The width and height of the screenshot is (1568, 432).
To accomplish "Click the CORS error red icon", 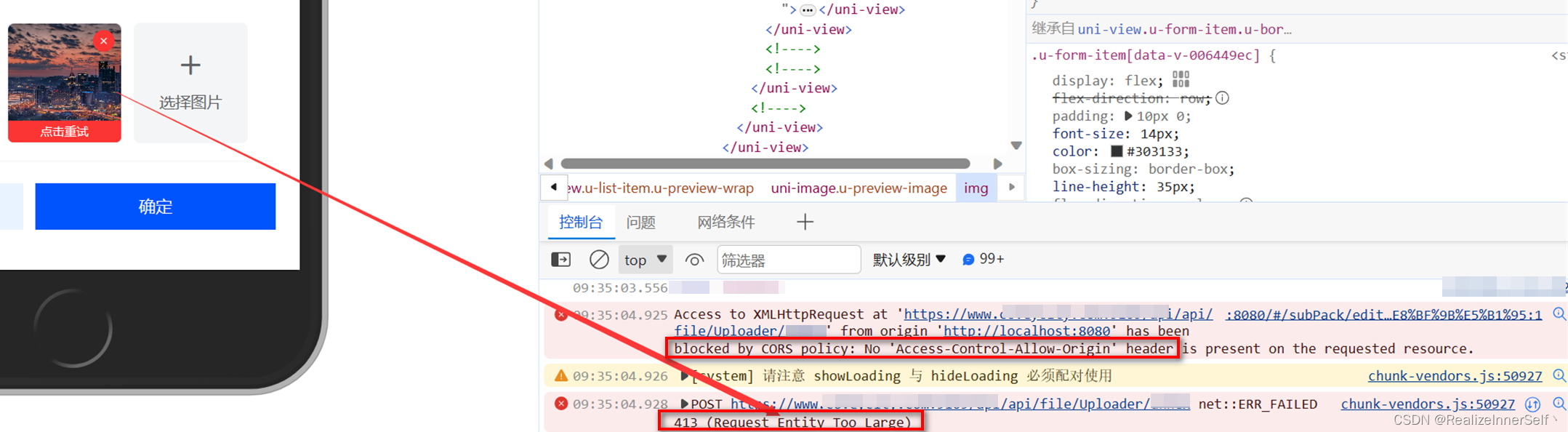I will (560, 315).
